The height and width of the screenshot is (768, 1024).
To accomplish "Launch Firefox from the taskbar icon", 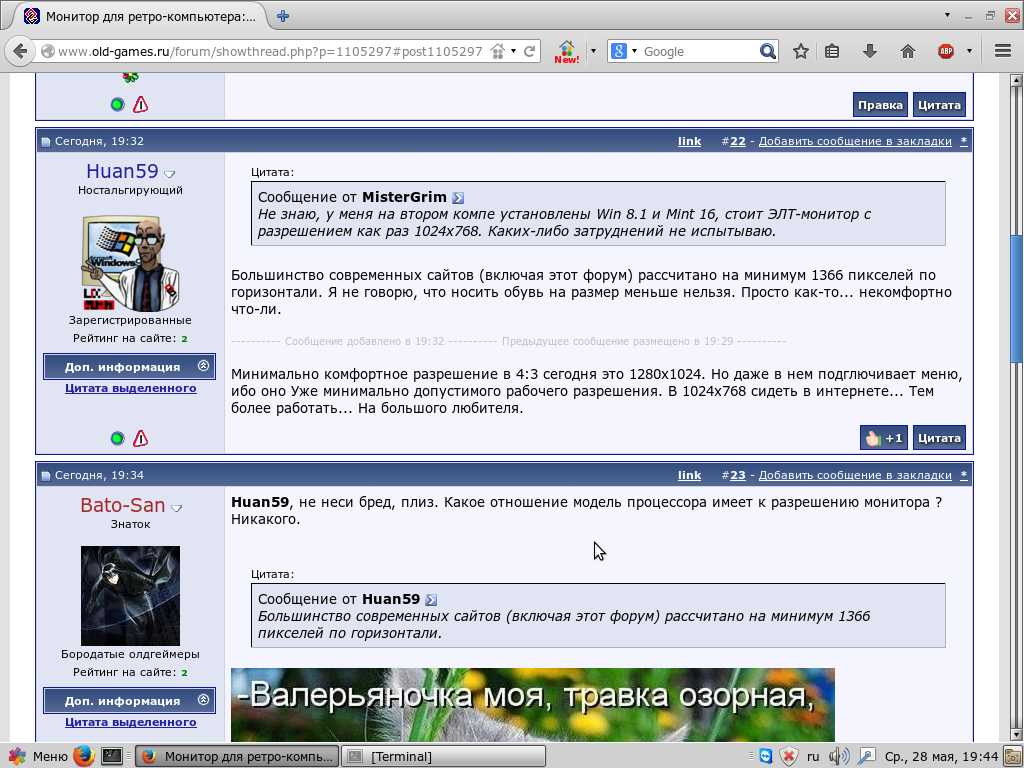I will click(x=83, y=756).
